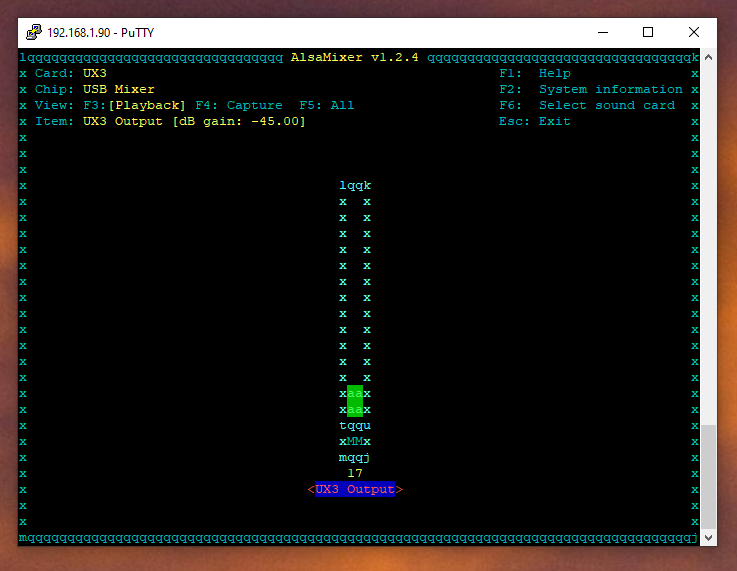Click Esc Exit option
Viewport: 737px width, 571px height.
[534, 121]
